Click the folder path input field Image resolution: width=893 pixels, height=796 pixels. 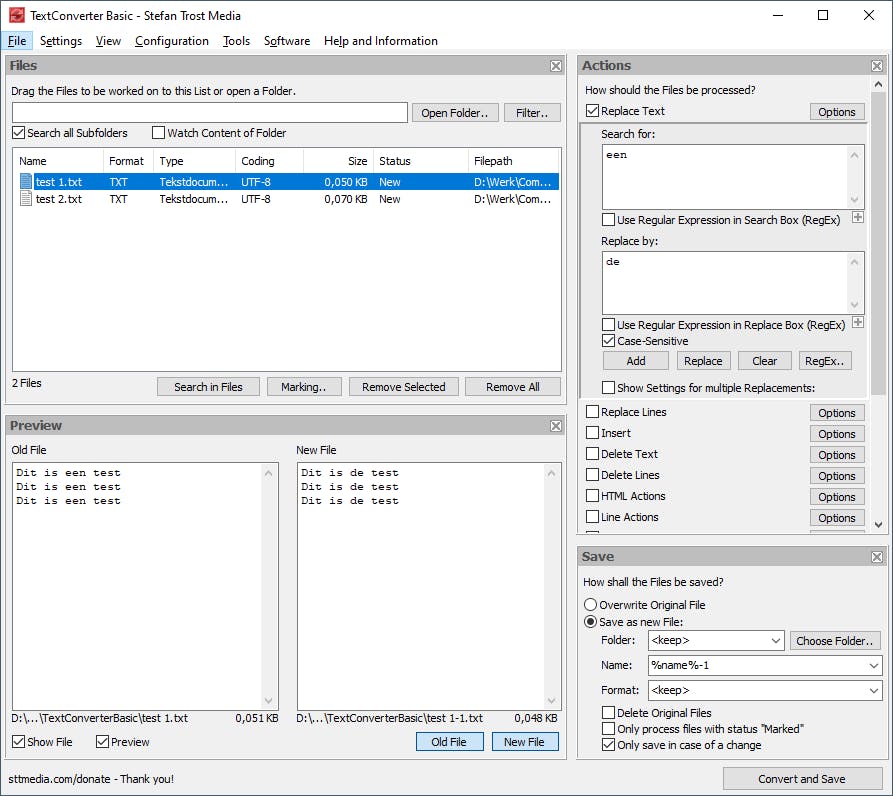point(210,113)
